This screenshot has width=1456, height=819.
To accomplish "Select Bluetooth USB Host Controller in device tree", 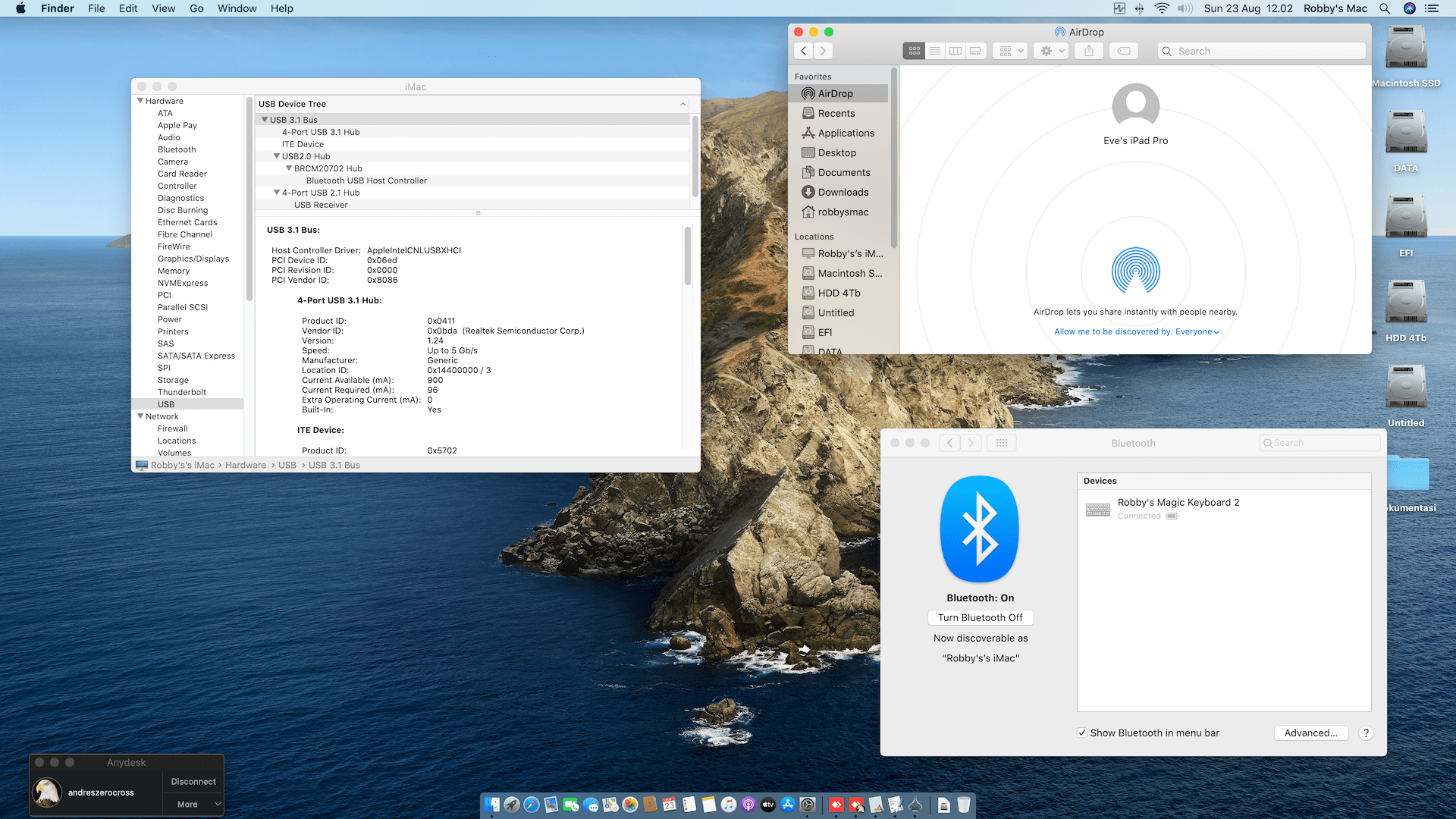I will pos(366,180).
